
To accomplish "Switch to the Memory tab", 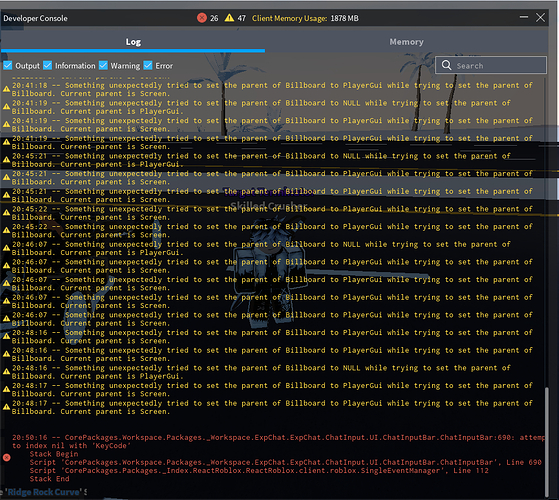I will coord(406,42).
